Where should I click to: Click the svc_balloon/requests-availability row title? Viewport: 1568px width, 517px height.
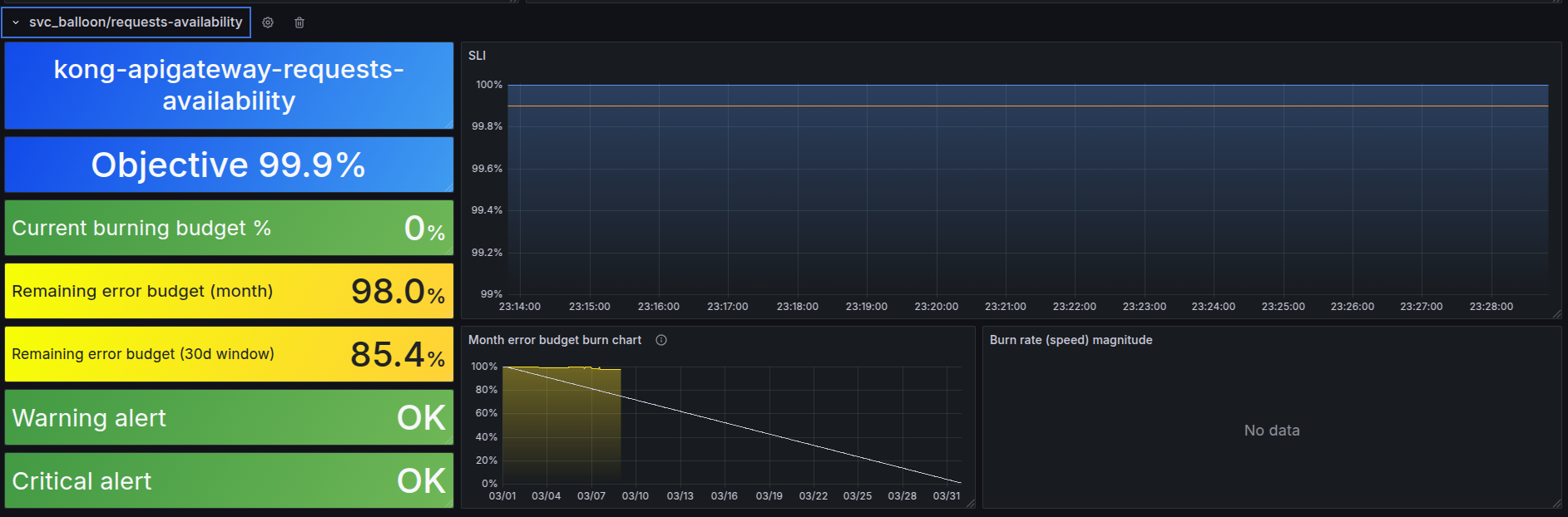tap(136, 22)
